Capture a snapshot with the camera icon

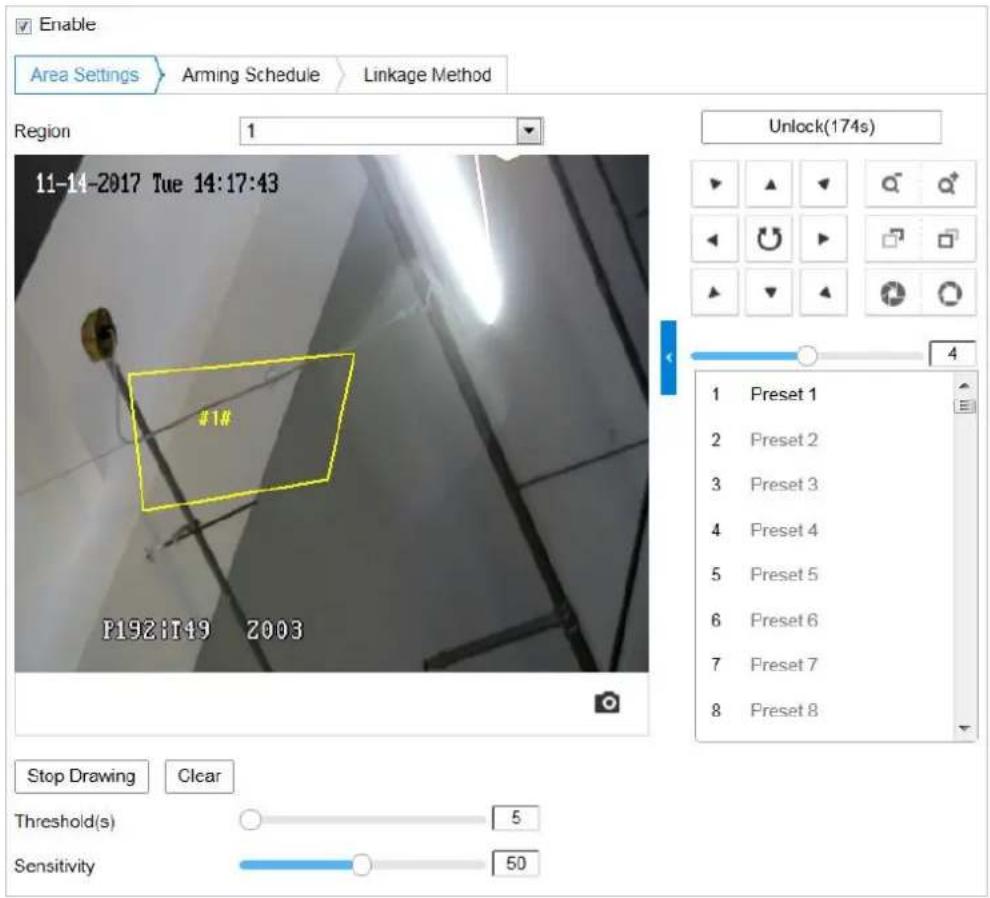(x=607, y=702)
